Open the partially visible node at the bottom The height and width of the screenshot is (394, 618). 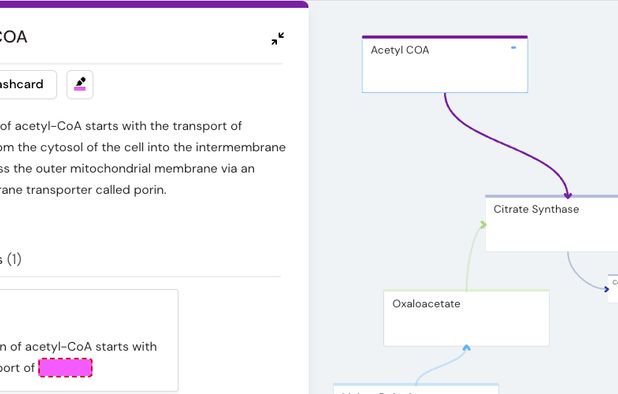[x=416, y=388]
